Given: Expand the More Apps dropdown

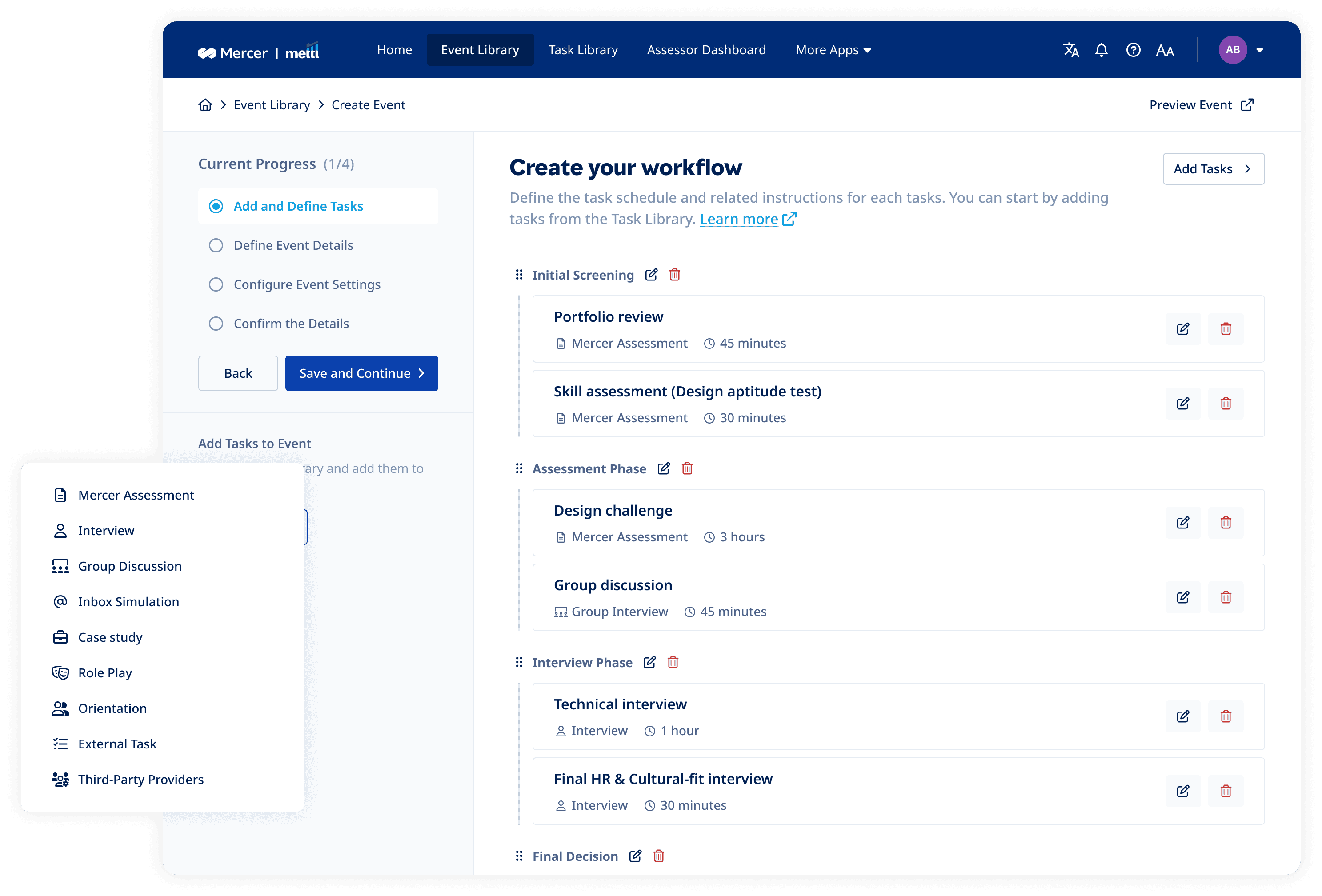Looking at the screenshot, I should [833, 50].
